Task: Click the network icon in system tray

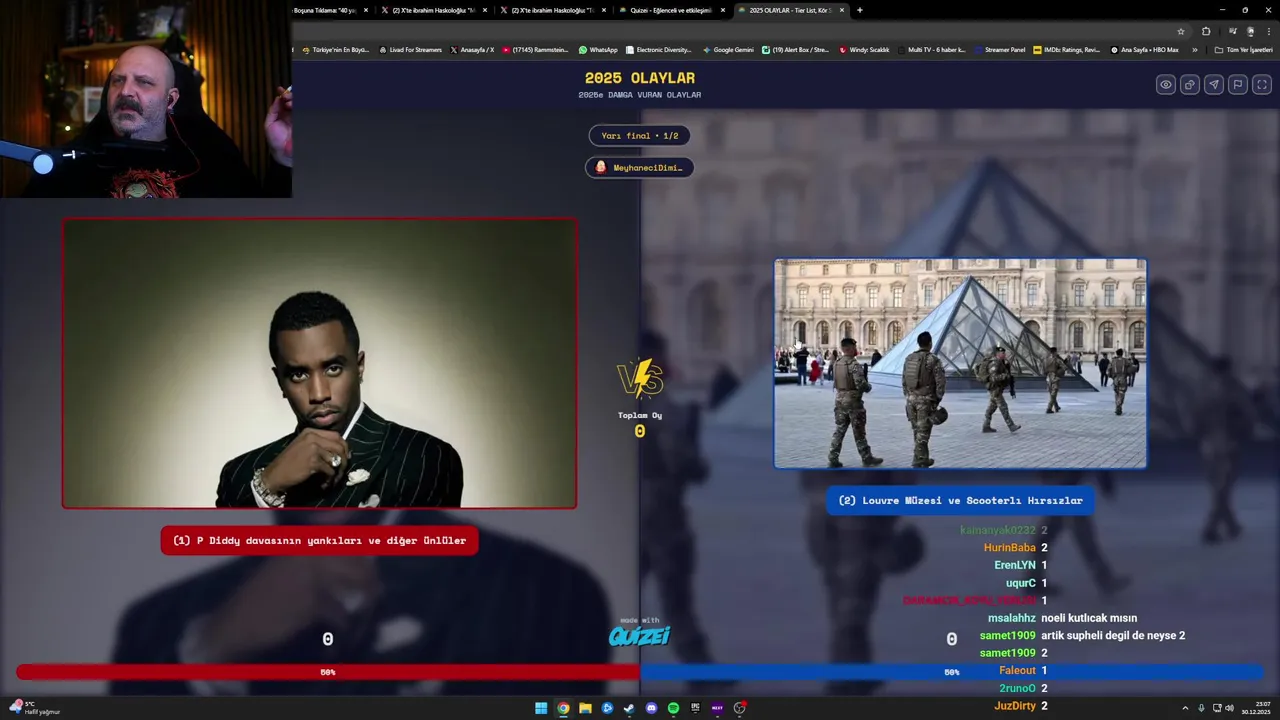Action: [1215, 708]
